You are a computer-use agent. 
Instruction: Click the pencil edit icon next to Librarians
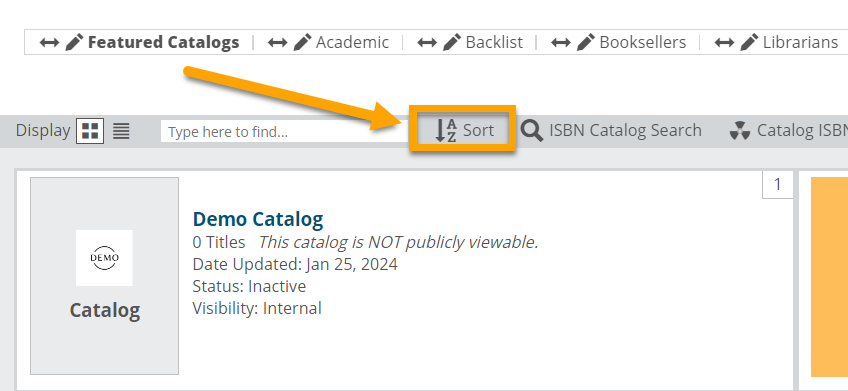(x=750, y=42)
